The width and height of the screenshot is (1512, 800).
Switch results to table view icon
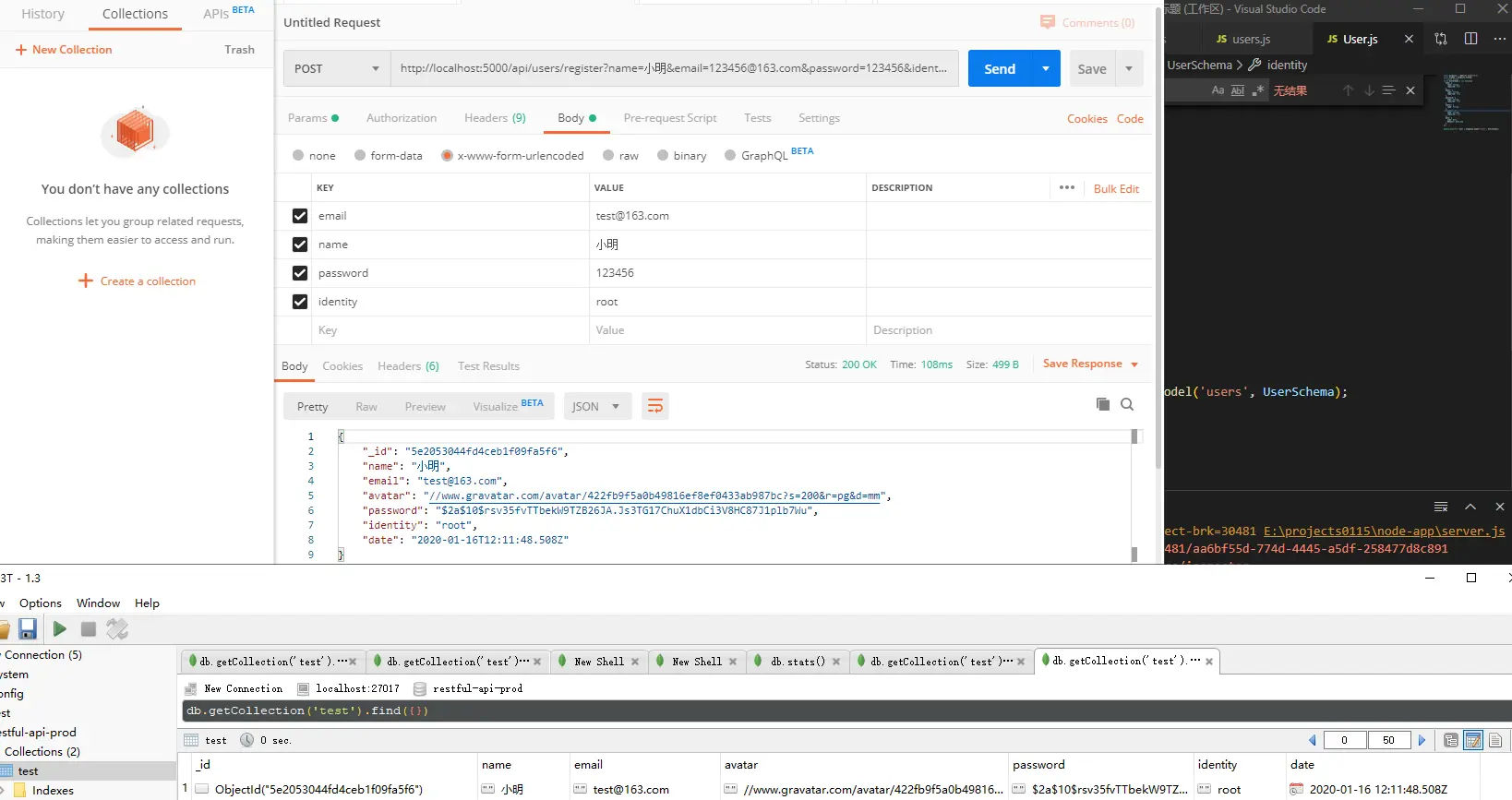[x=1473, y=740]
